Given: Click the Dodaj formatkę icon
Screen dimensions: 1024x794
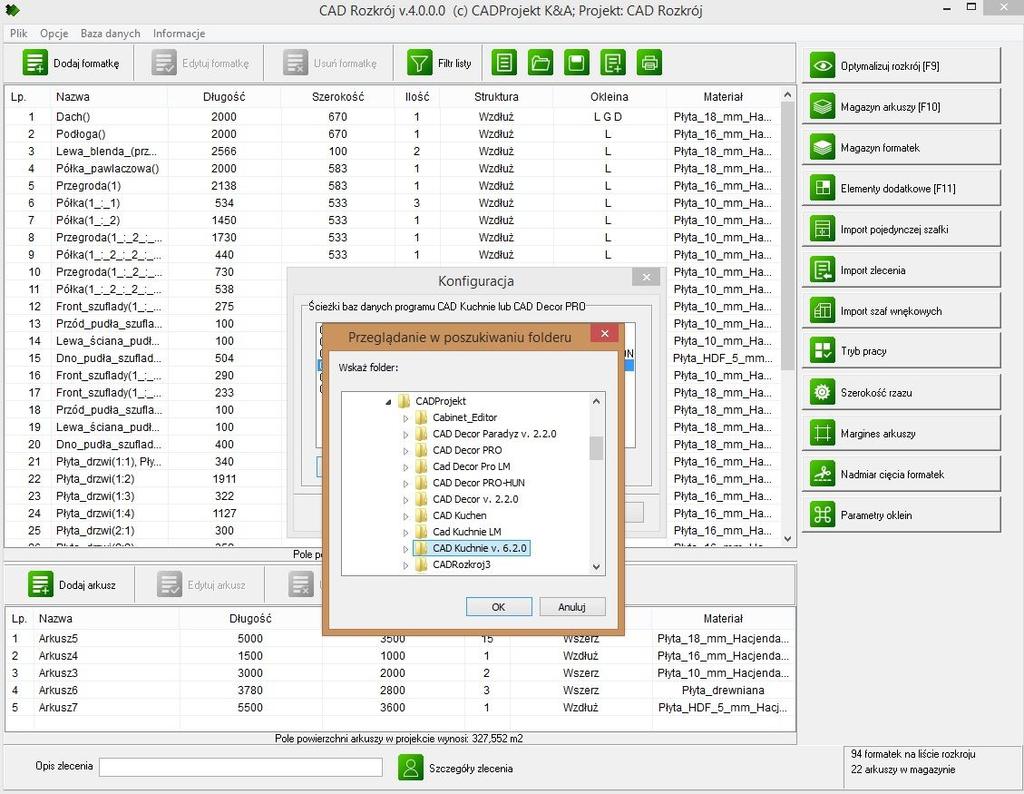Looking at the screenshot, I should [35, 63].
